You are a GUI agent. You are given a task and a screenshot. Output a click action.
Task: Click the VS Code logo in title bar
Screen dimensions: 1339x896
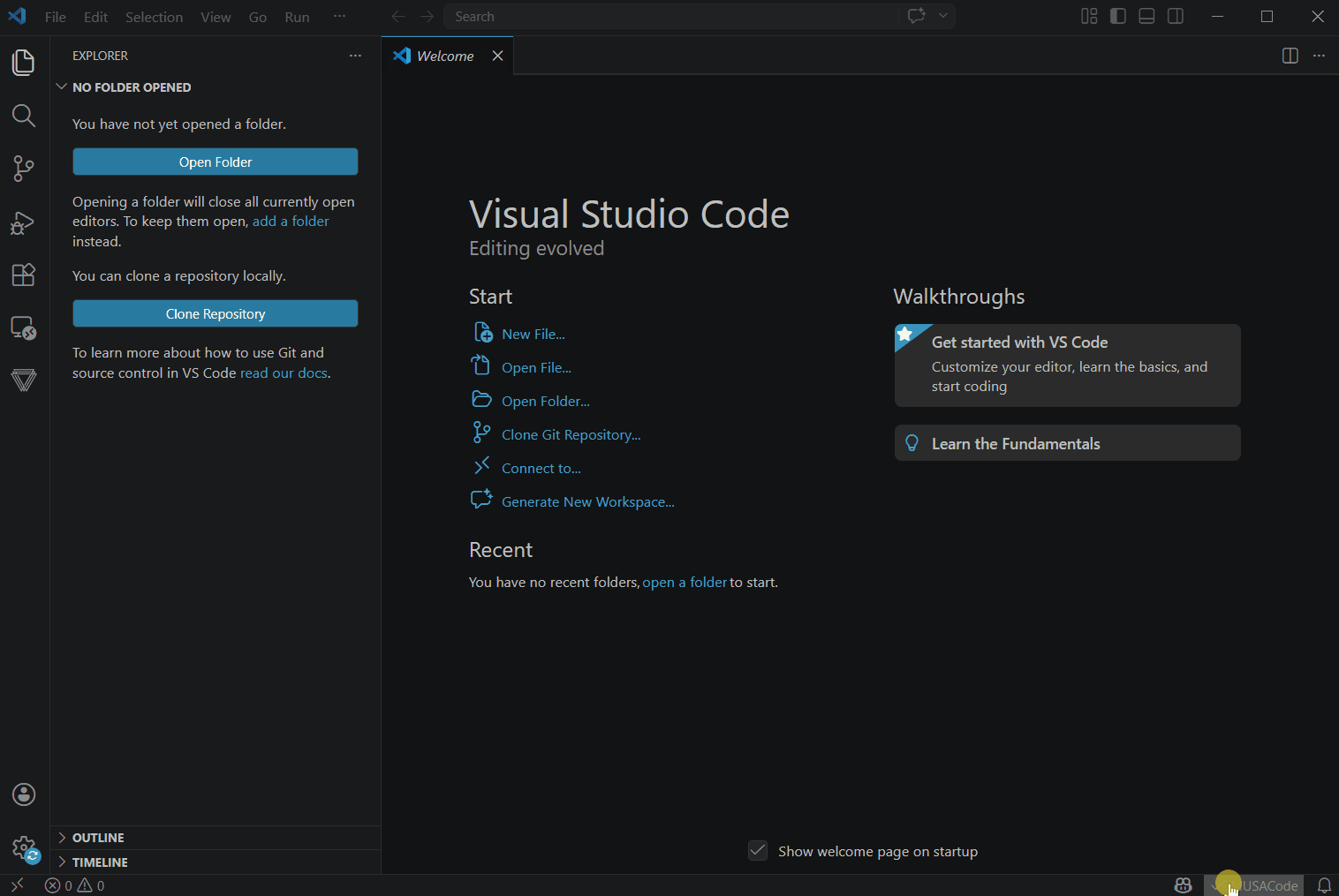tap(18, 16)
